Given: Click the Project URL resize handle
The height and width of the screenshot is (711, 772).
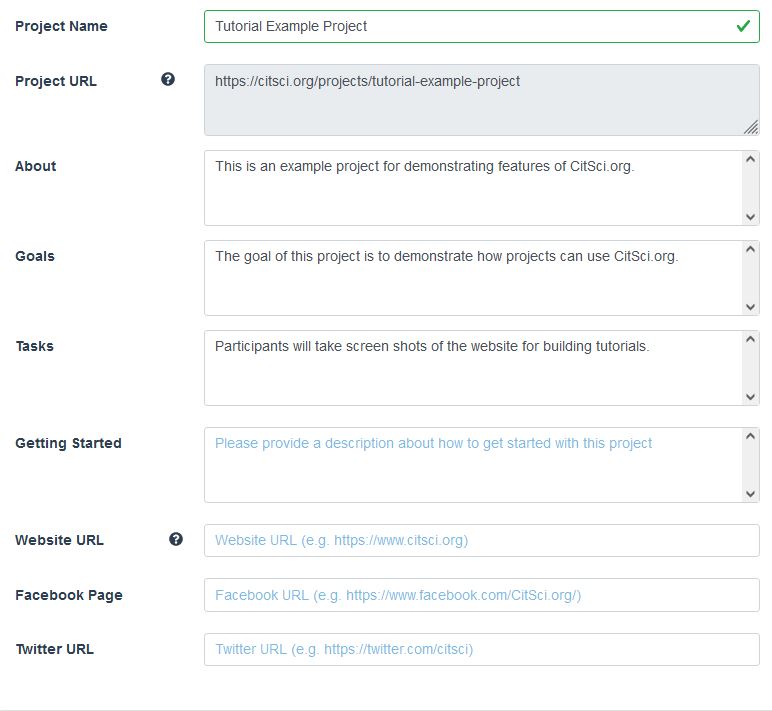Looking at the screenshot, I should pyautogui.click(x=750, y=127).
